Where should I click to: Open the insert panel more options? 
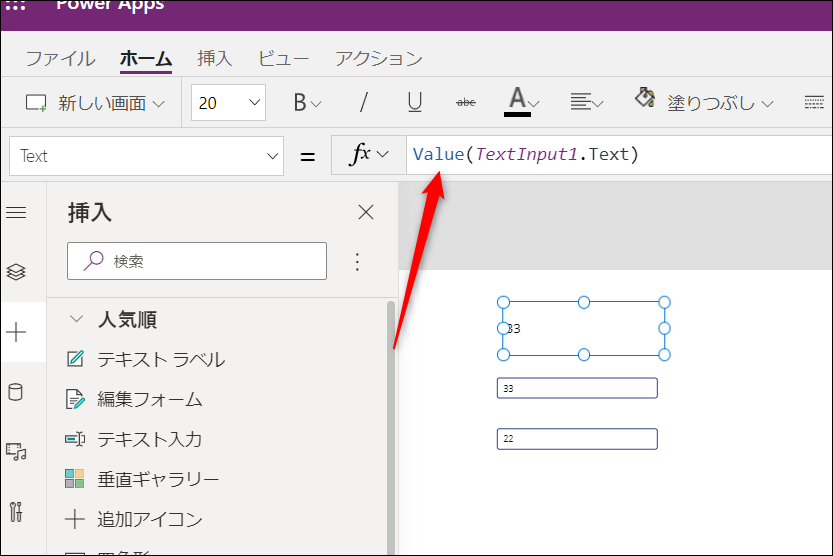click(357, 262)
